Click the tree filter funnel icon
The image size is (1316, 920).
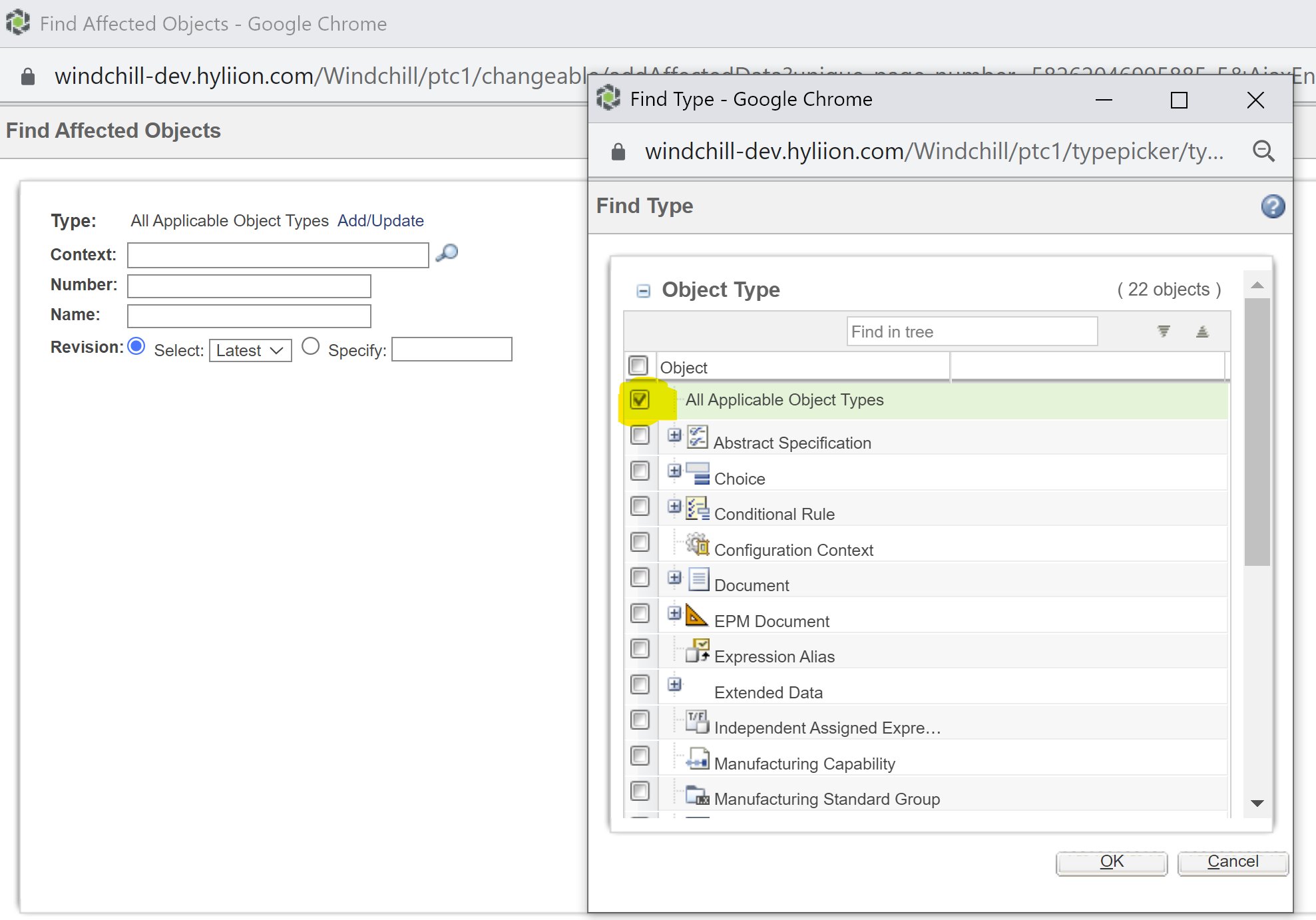coord(1163,331)
